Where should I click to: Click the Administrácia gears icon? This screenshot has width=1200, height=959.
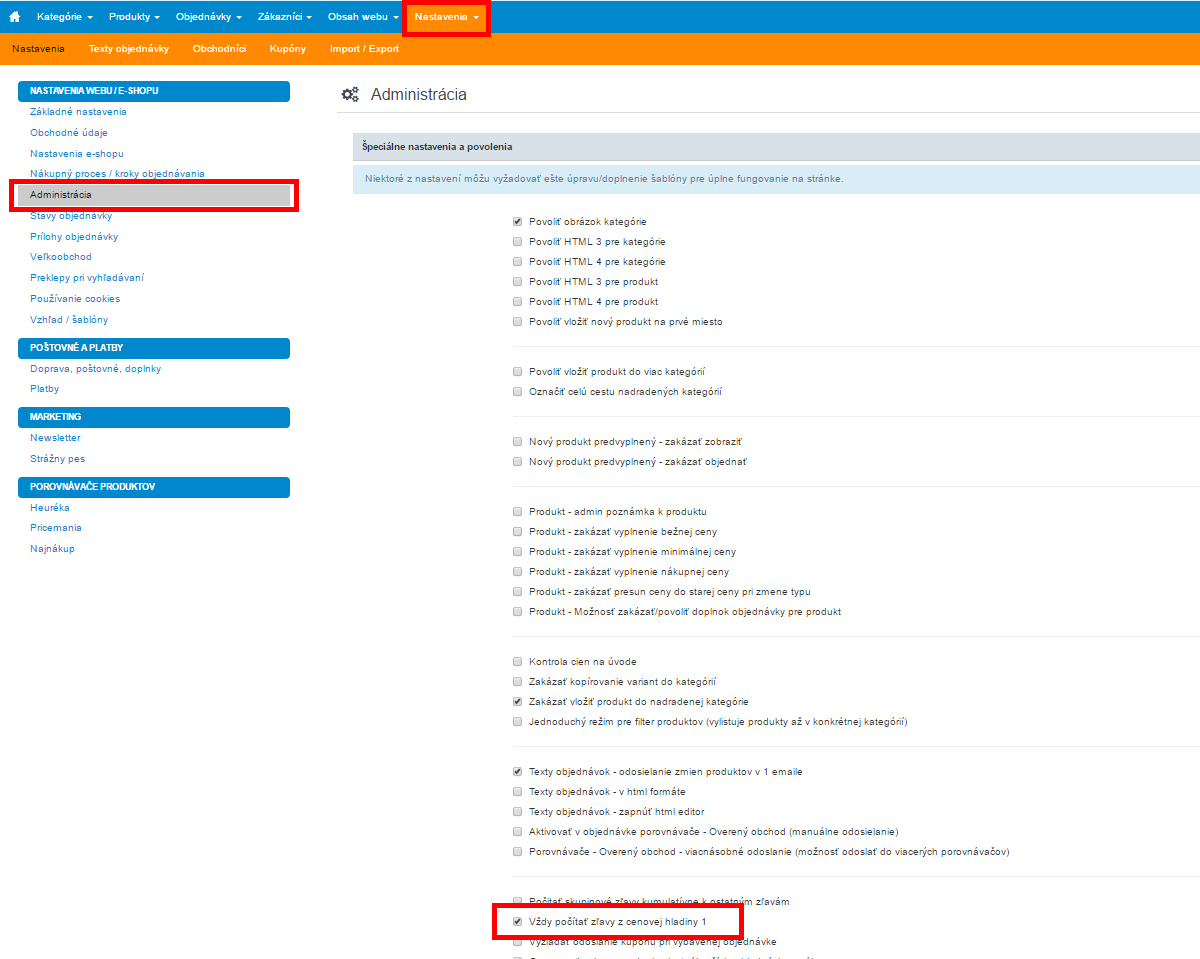coord(350,94)
